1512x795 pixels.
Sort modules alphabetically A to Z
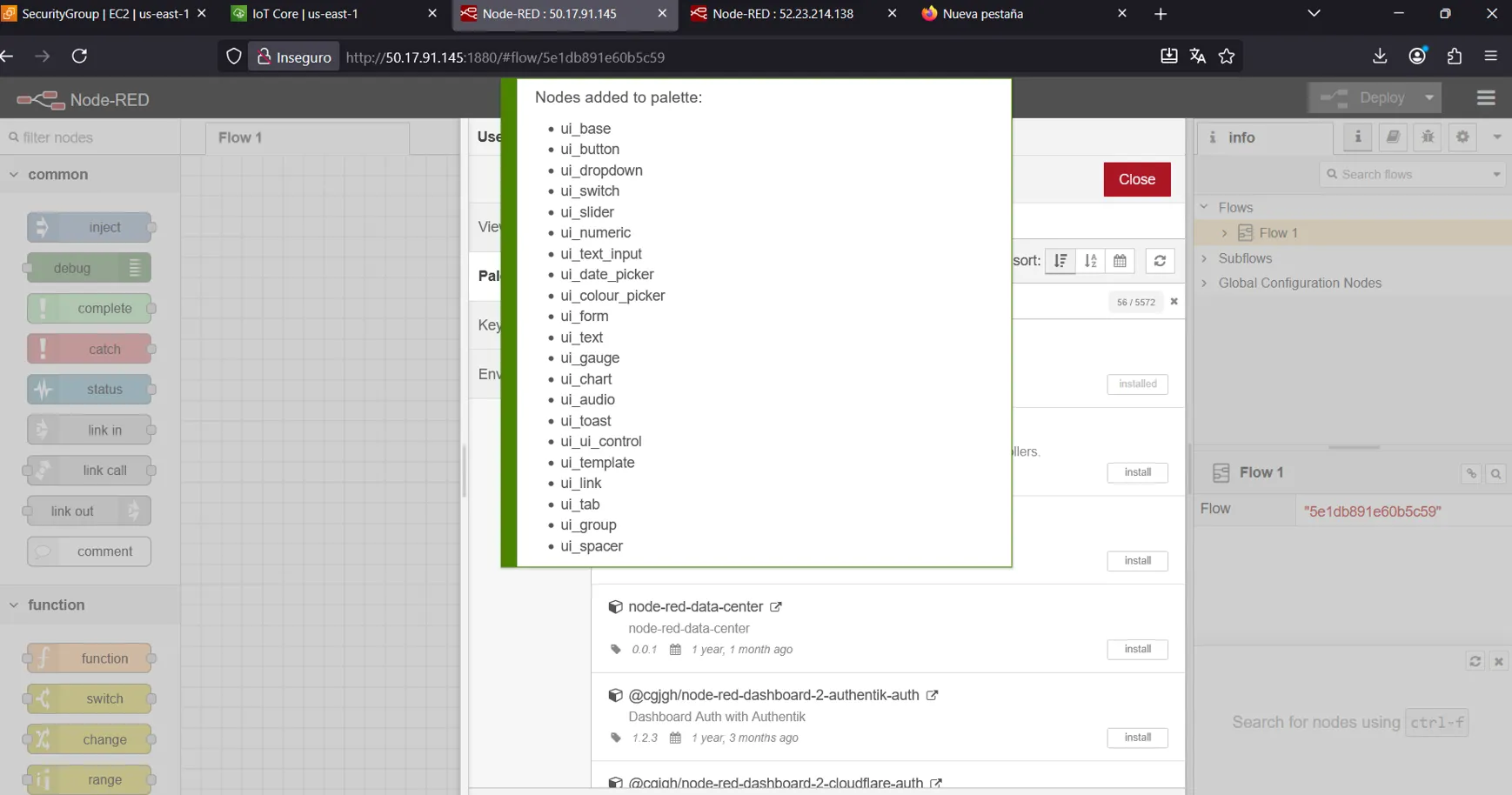[1090, 261]
